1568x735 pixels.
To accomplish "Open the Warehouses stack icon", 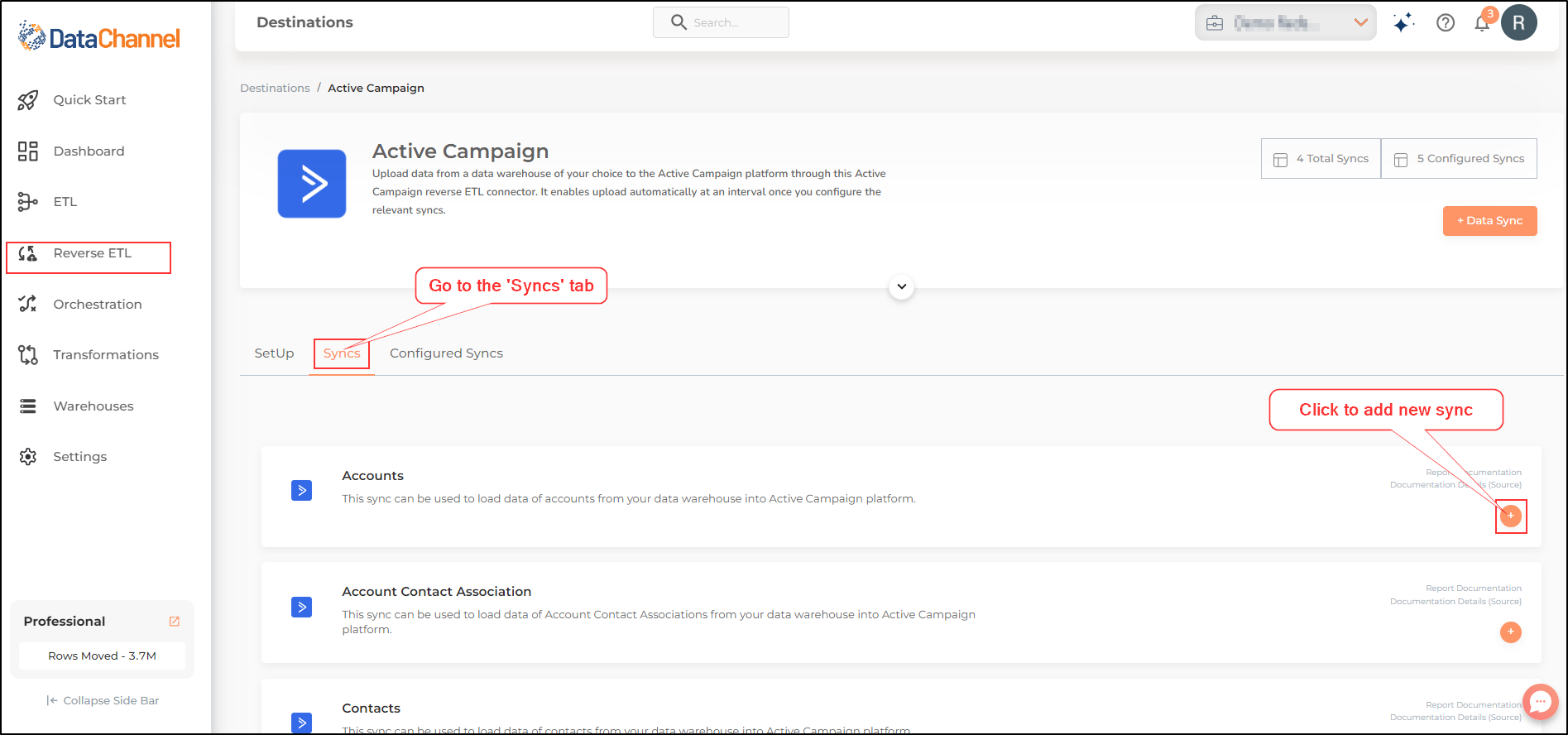I will 28,406.
